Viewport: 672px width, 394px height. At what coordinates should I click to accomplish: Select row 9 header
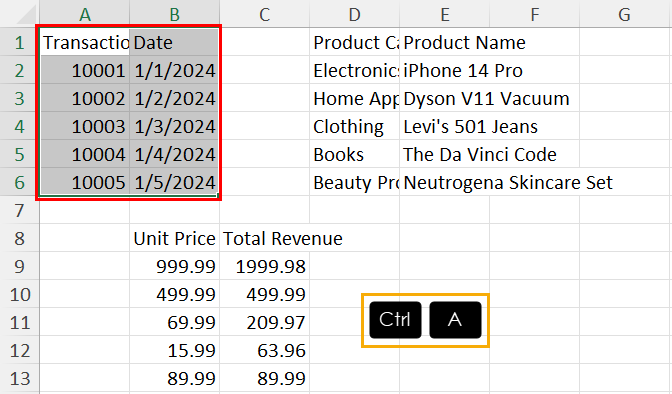(20, 266)
